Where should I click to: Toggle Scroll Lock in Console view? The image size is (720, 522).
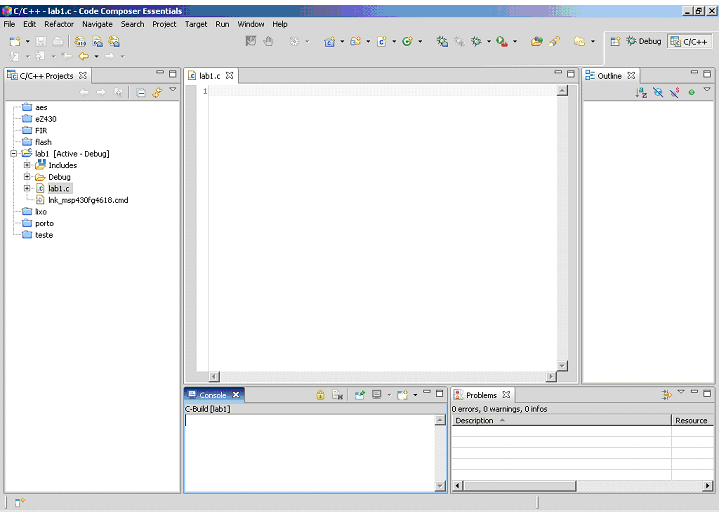321,395
